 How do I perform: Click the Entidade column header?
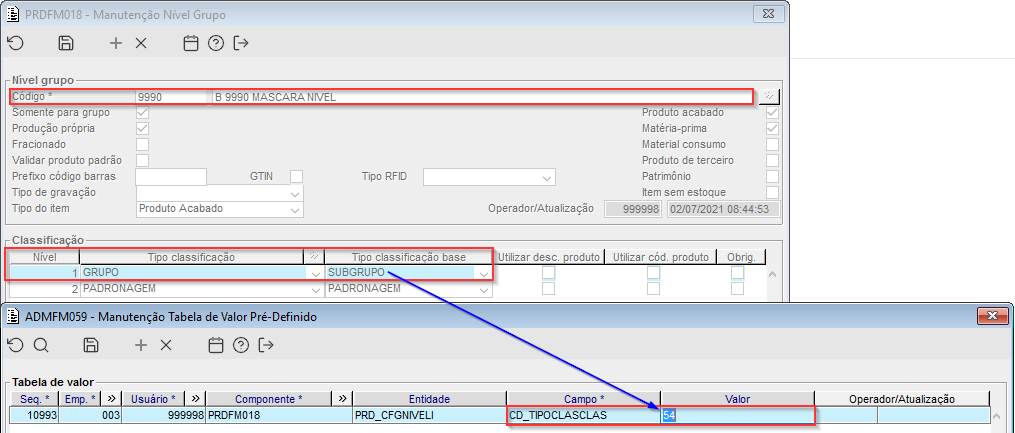pyautogui.click(x=429, y=398)
